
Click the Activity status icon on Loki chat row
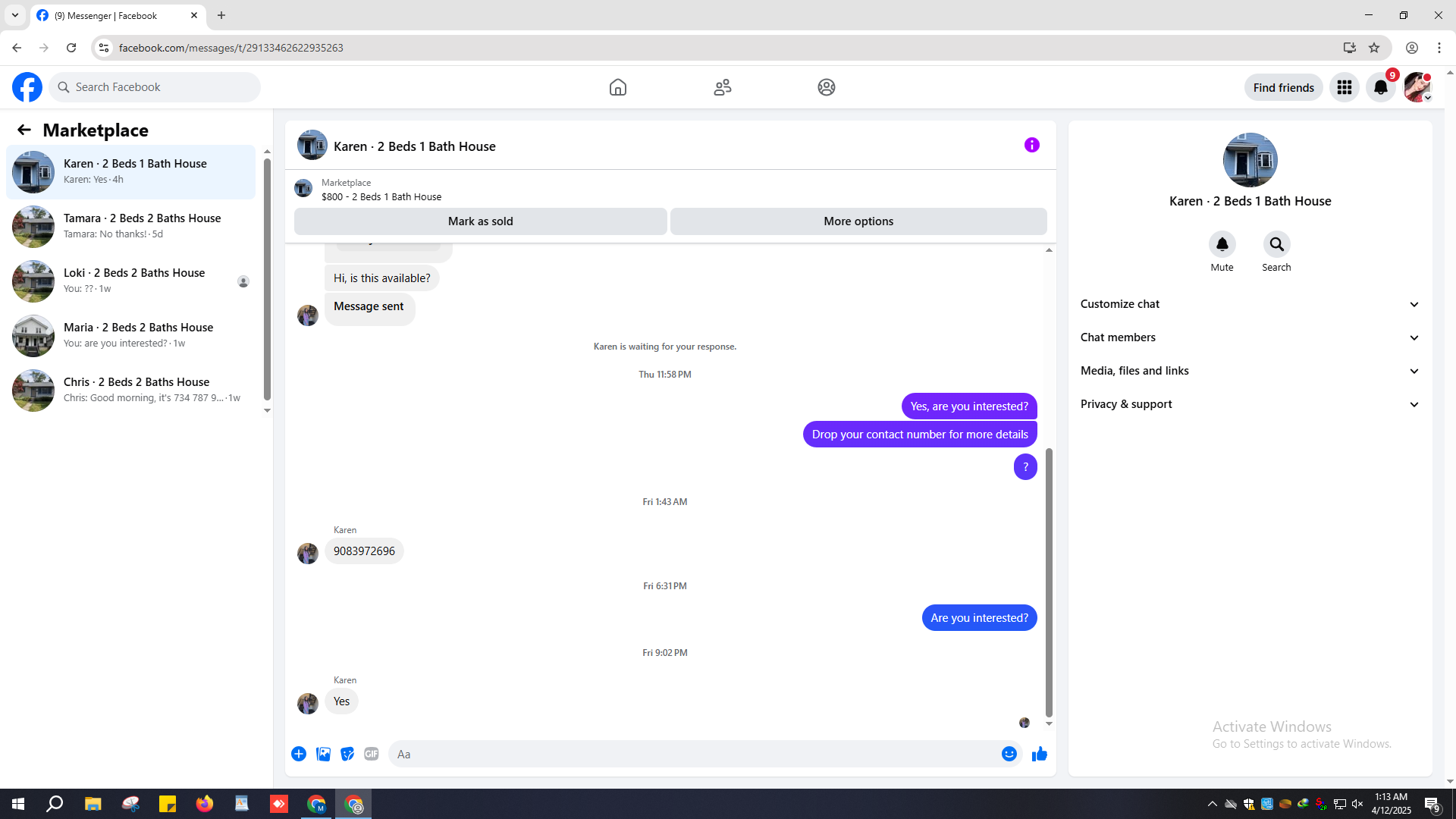click(x=243, y=281)
